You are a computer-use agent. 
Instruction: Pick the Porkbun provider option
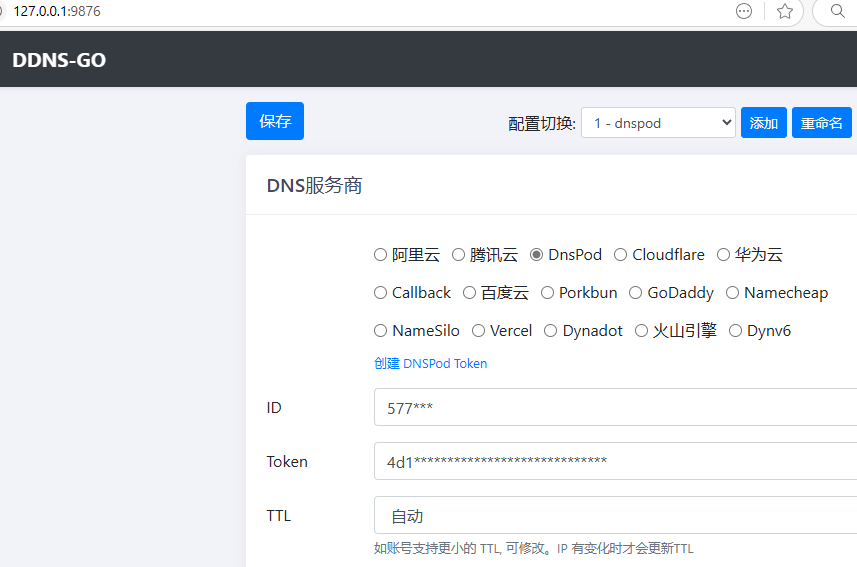[547, 293]
